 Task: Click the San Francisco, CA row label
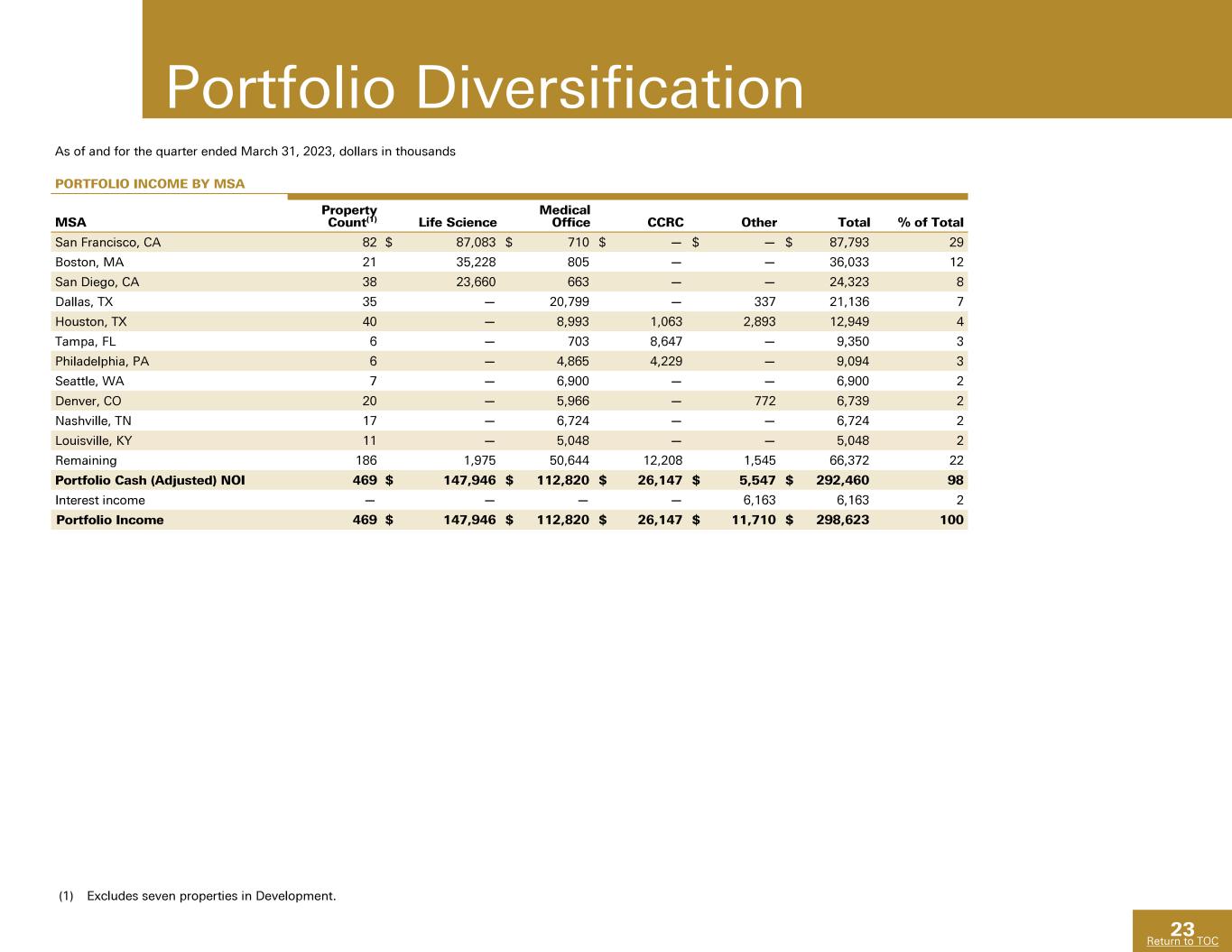[107, 242]
